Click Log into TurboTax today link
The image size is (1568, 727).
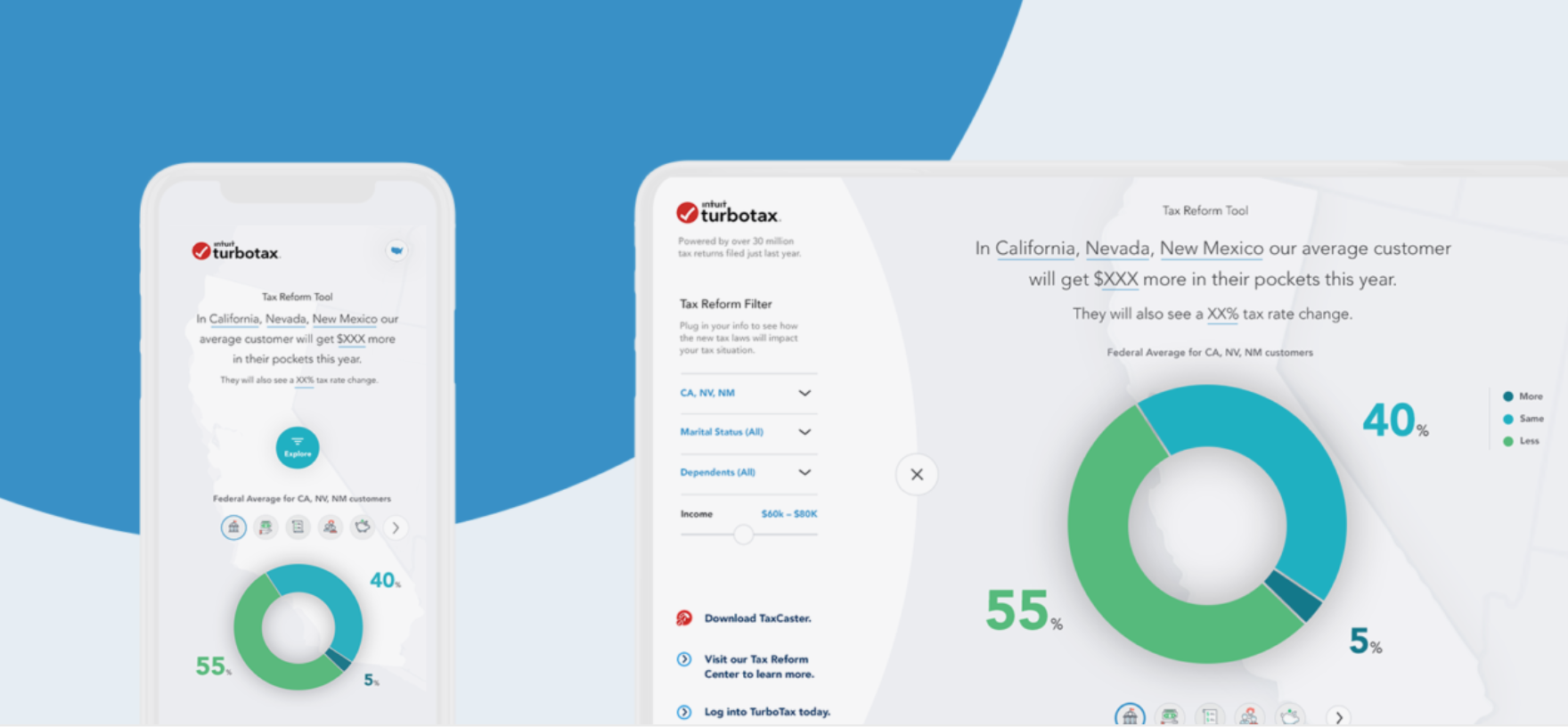click(766, 712)
